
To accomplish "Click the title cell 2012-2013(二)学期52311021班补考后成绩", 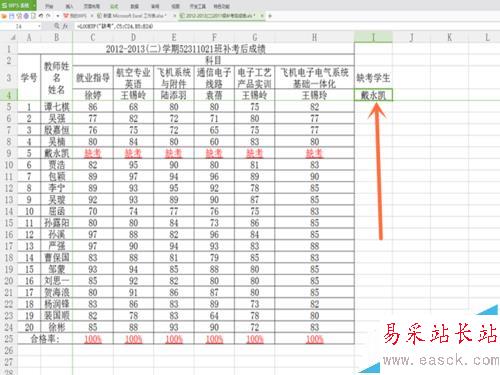I will coord(186,49).
